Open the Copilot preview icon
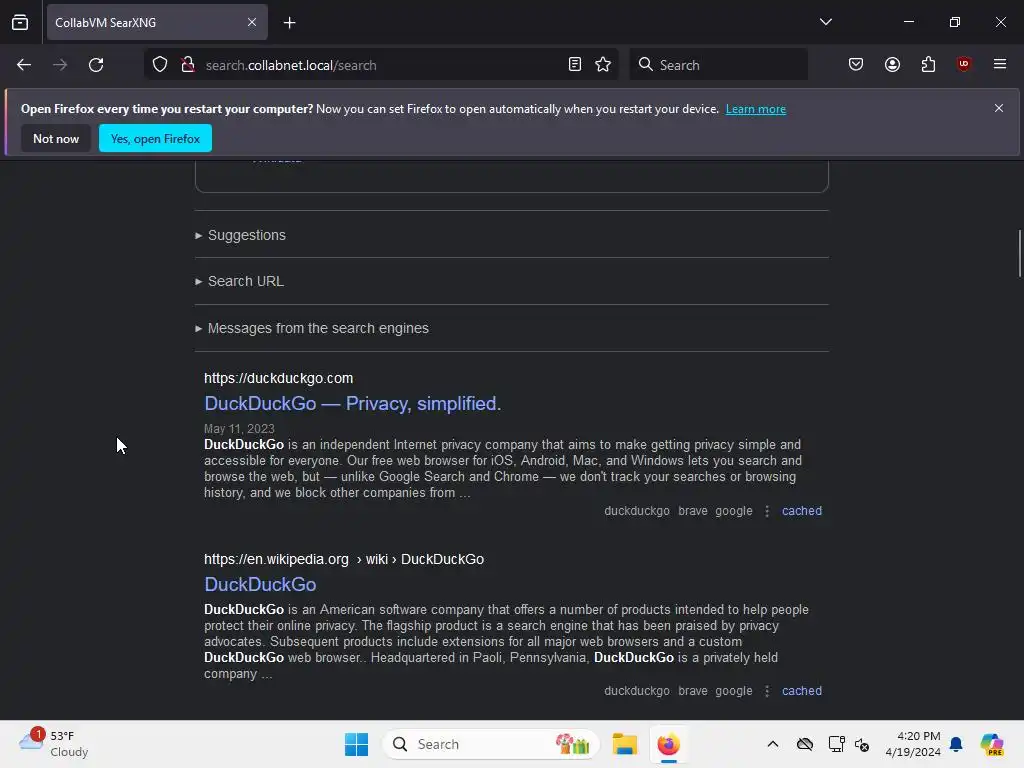Screen dimensions: 1024x768 tap(992, 744)
